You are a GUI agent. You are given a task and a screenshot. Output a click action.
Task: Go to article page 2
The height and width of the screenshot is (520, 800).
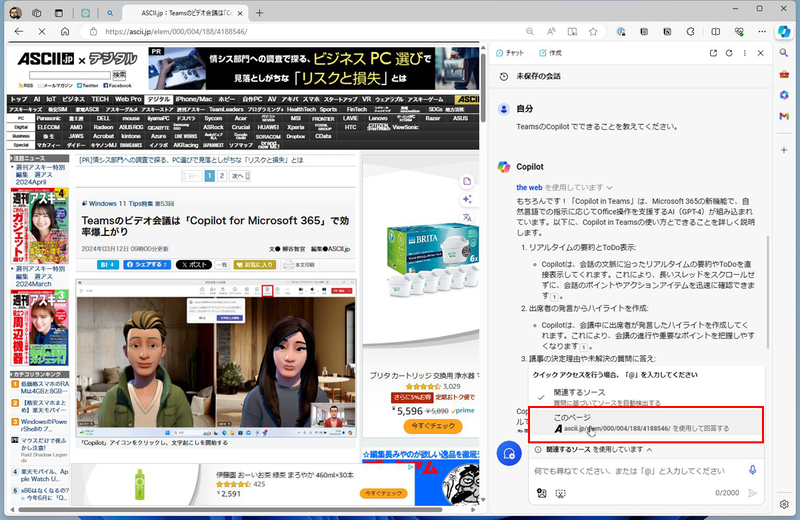[x=222, y=176]
